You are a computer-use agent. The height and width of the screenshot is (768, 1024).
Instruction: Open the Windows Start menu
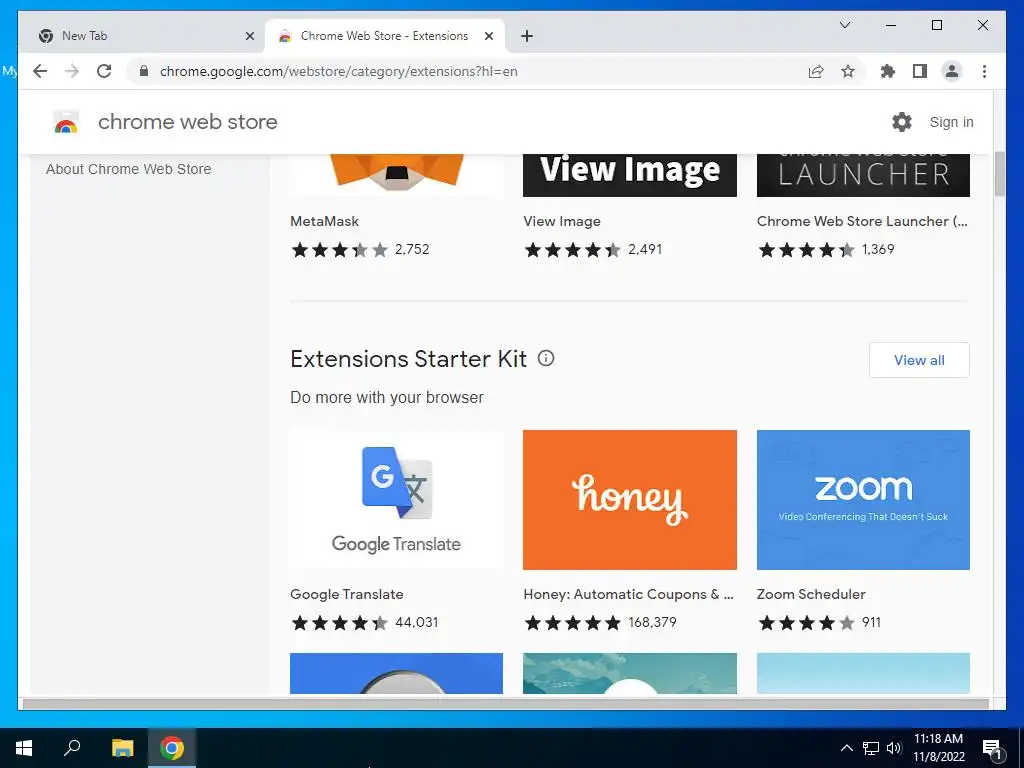[x=24, y=748]
